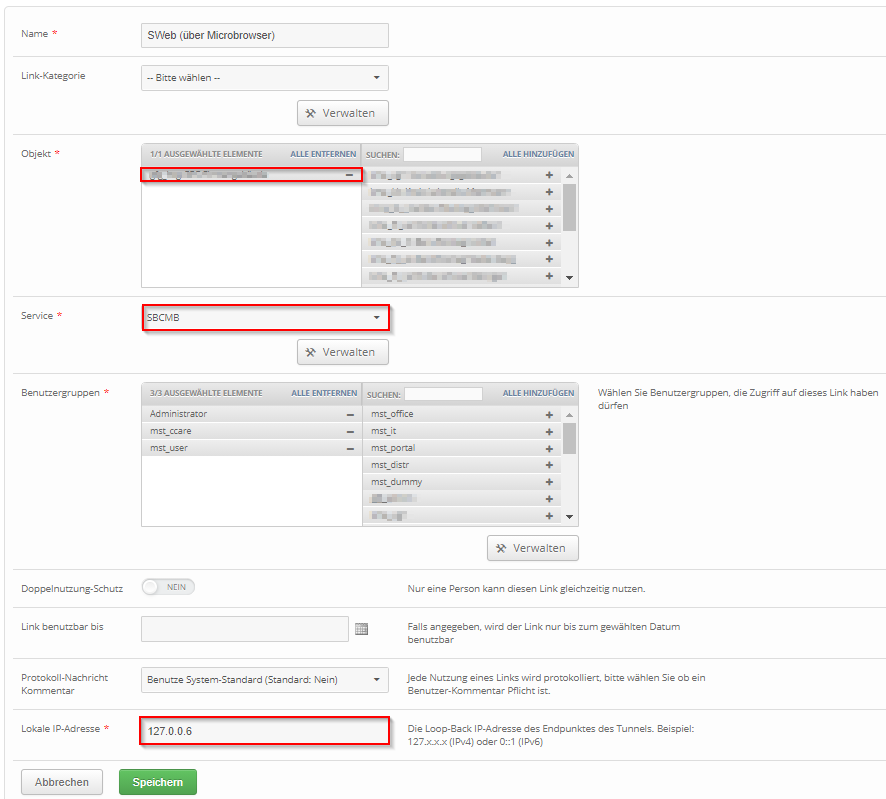Expand the Service dropdown showing SBCMB

coord(264,318)
